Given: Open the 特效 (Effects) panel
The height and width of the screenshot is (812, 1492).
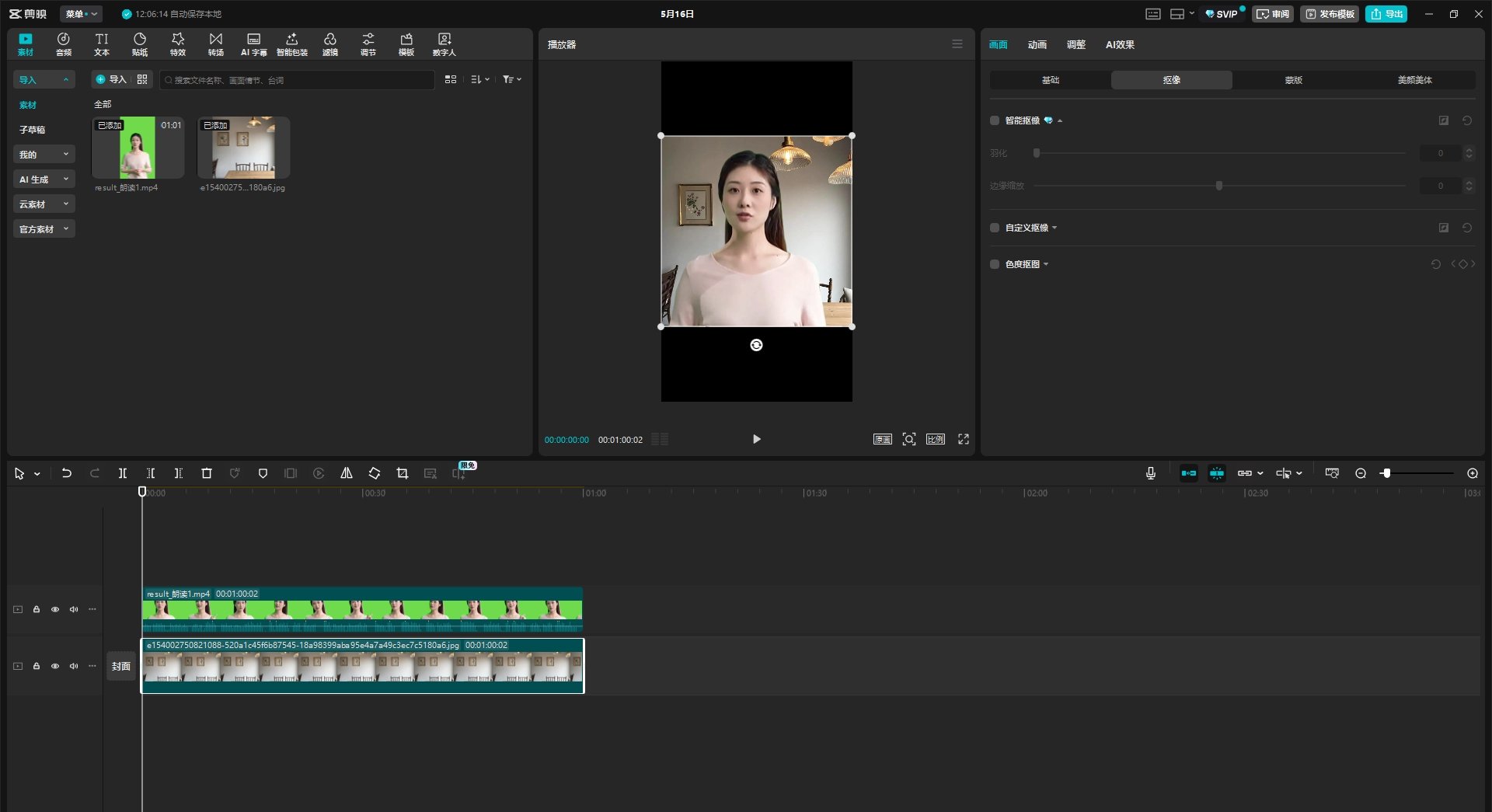Looking at the screenshot, I should click(x=177, y=44).
